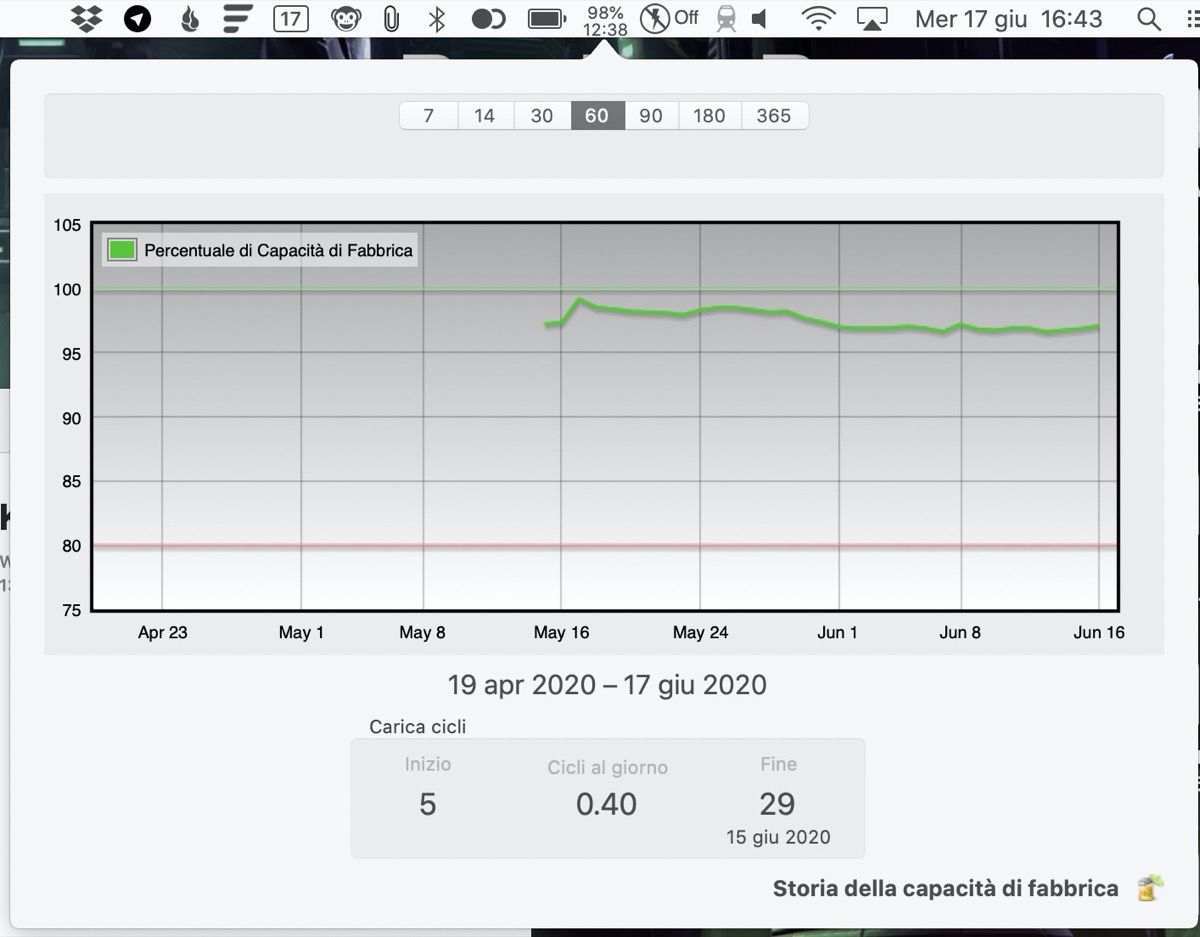
Task: Select the 180 days range
Action: (709, 116)
